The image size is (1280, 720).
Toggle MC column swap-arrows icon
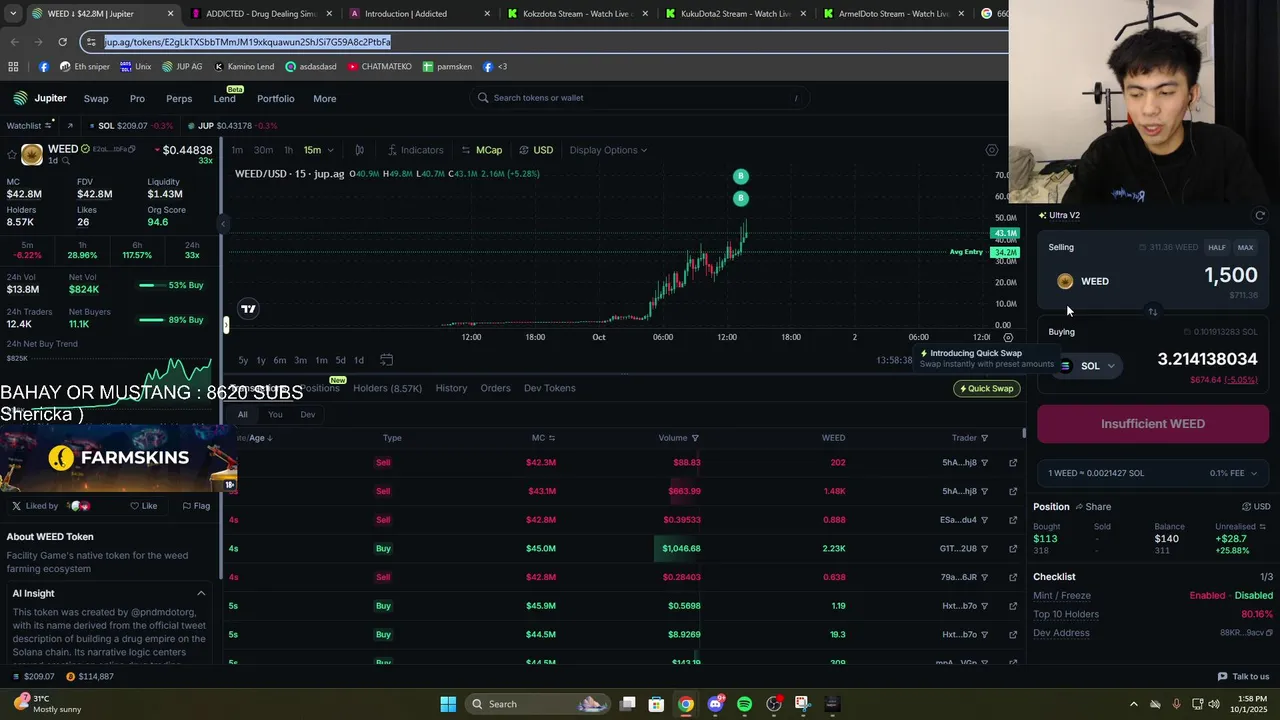pos(552,438)
